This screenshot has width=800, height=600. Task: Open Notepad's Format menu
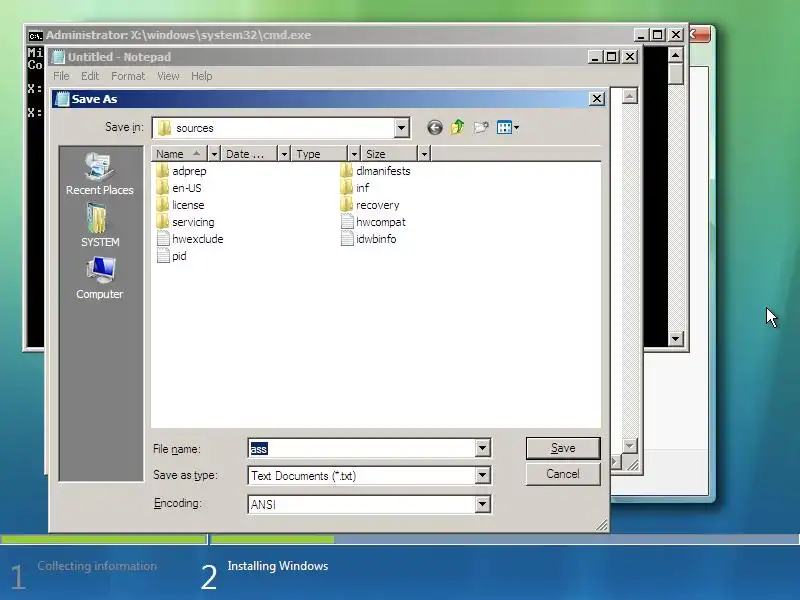pyautogui.click(x=128, y=76)
